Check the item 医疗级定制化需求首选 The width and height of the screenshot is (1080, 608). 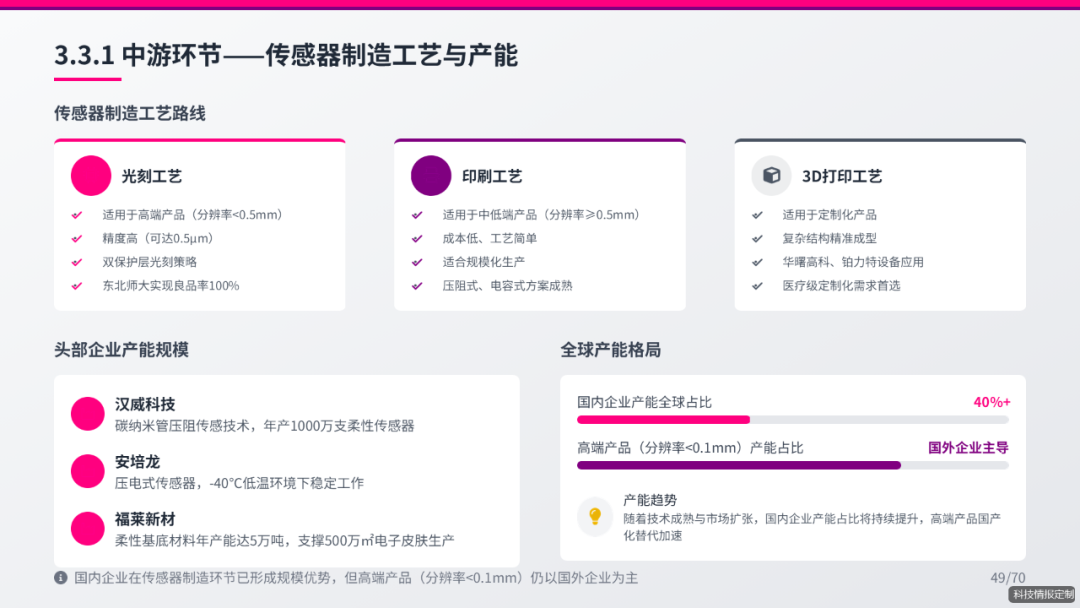tap(757, 285)
